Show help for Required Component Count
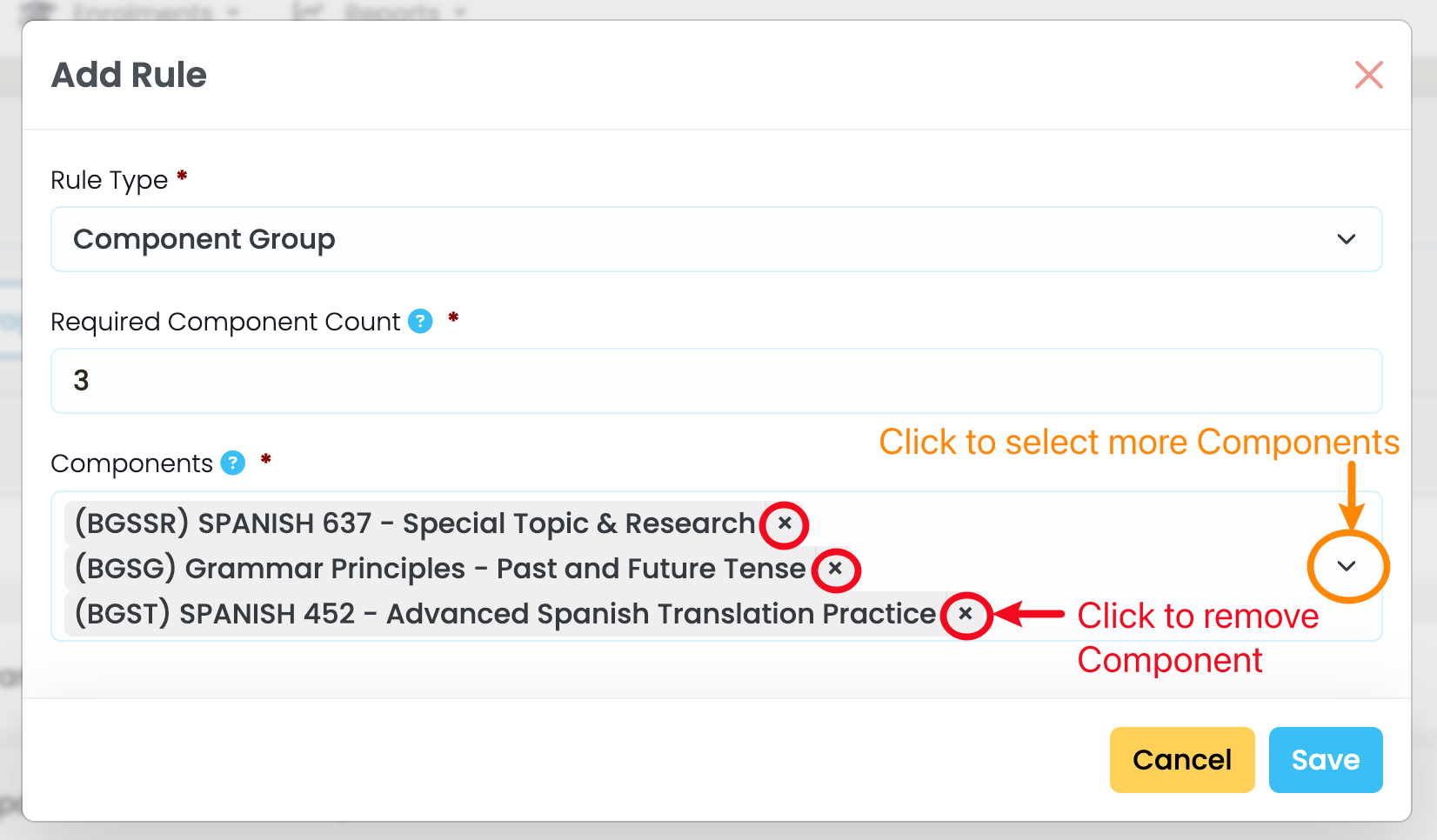 coord(420,322)
